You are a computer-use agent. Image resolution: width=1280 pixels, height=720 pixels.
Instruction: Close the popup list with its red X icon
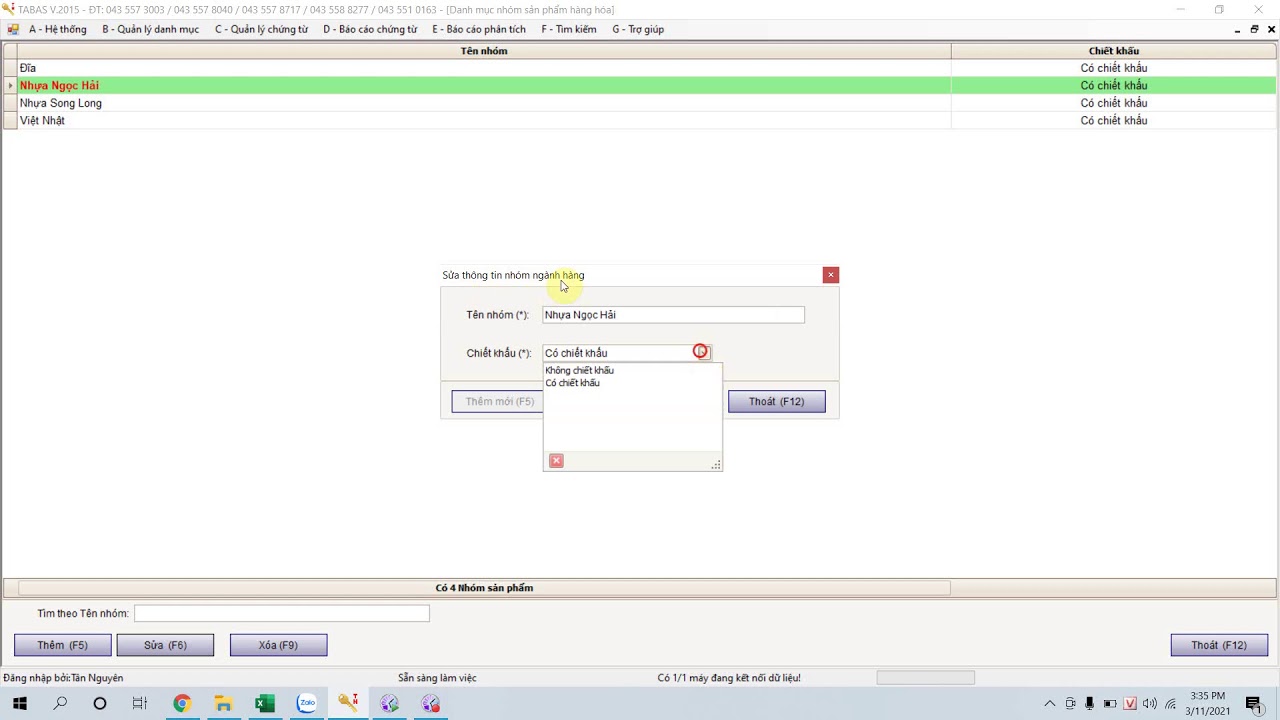[x=556, y=461]
